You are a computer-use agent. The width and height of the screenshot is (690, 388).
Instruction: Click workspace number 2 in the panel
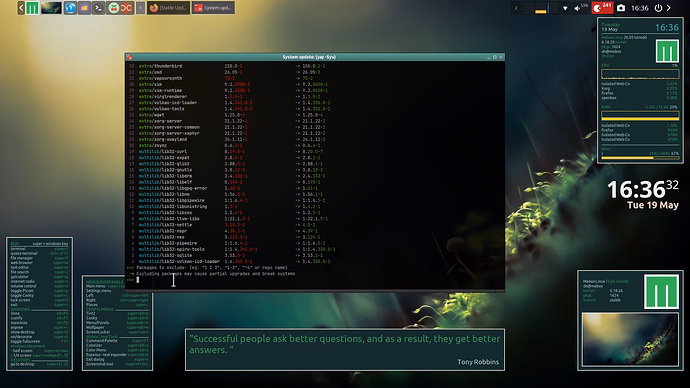(x=516, y=8)
